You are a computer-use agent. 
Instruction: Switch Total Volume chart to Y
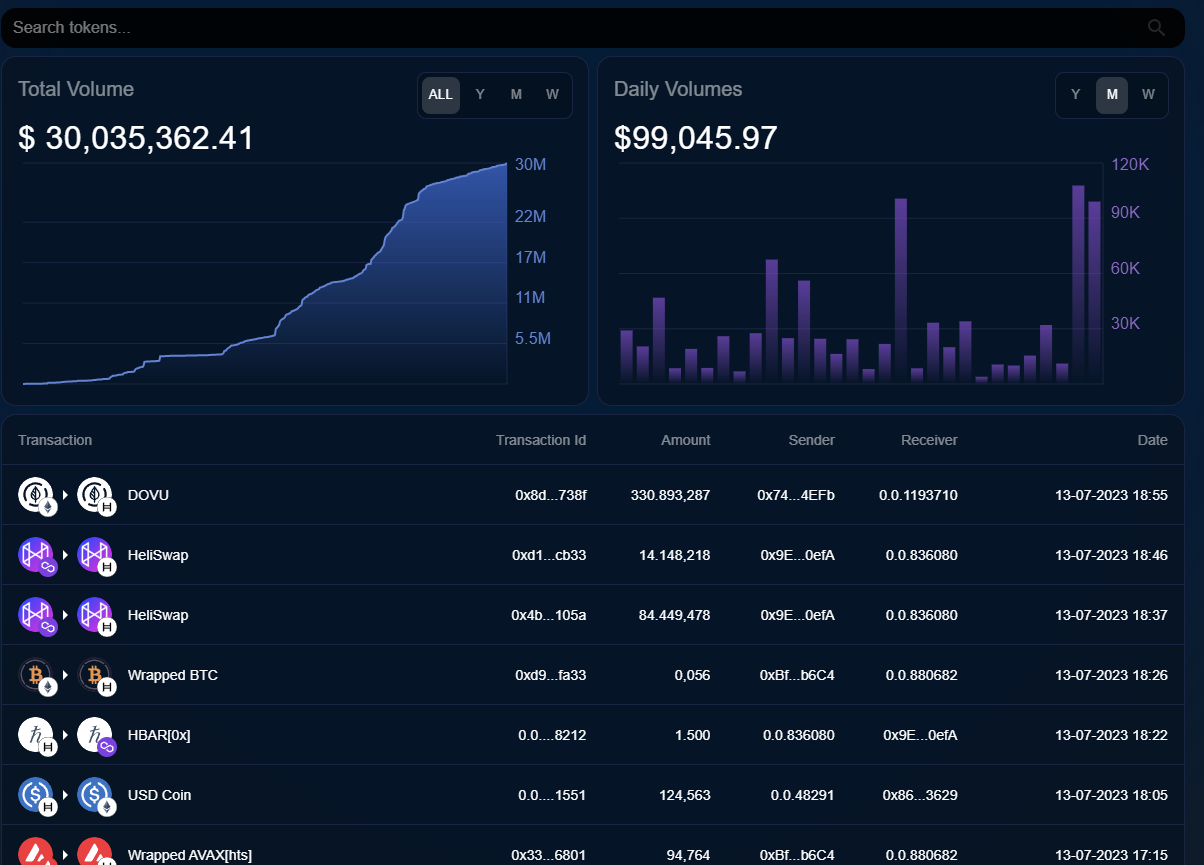click(x=480, y=95)
